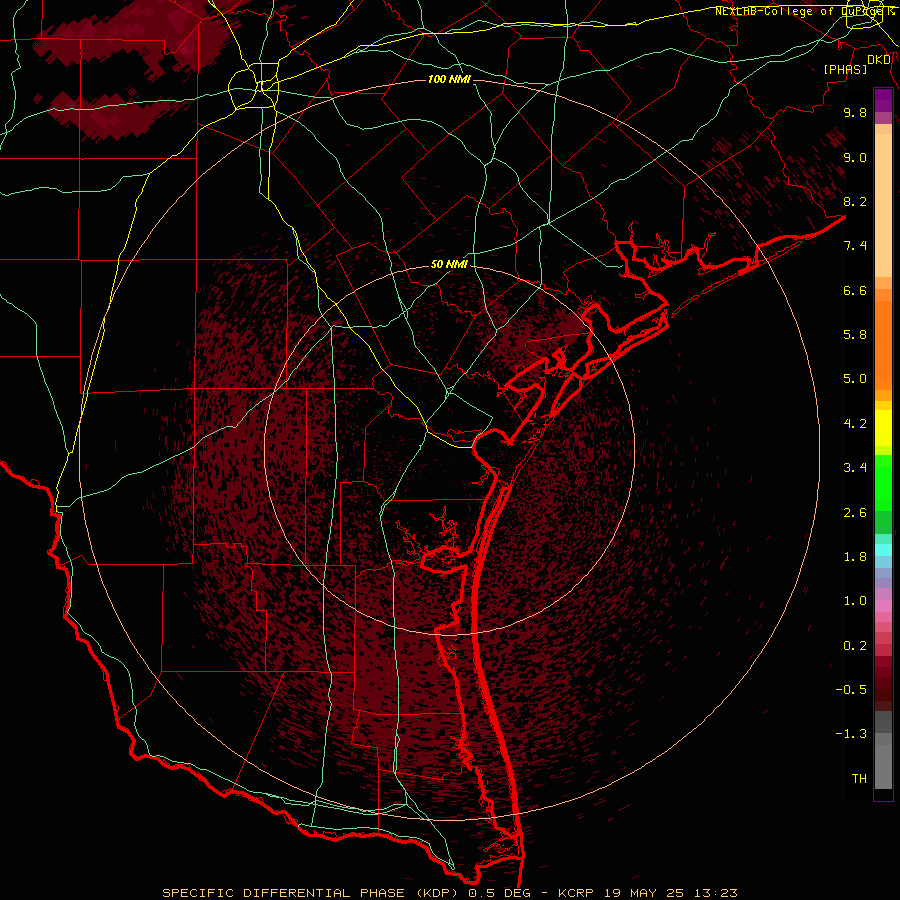Viewport: 900px width, 900px height.
Task: Click the KCRP timestamp 19 MAY 25 13:23
Action: click(x=647, y=893)
